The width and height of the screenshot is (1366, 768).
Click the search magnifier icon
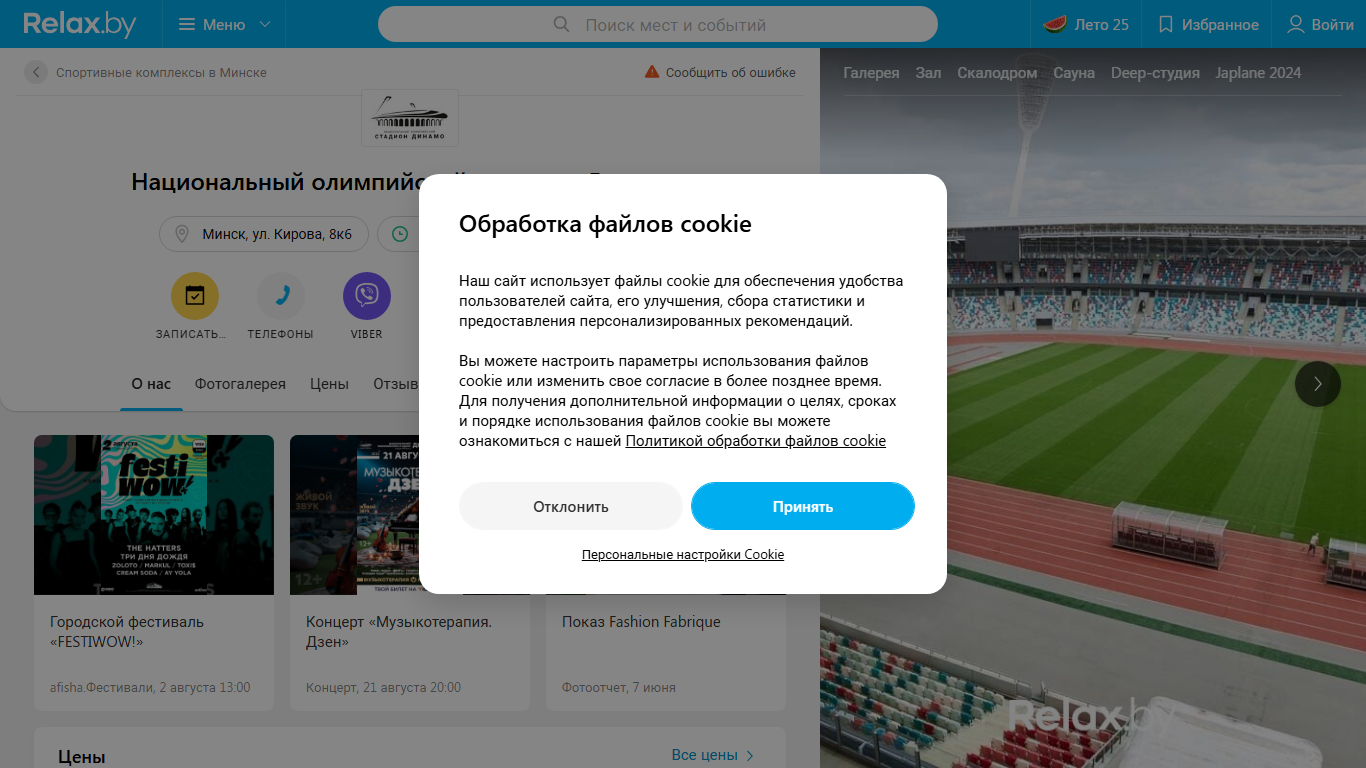coord(562,24)
